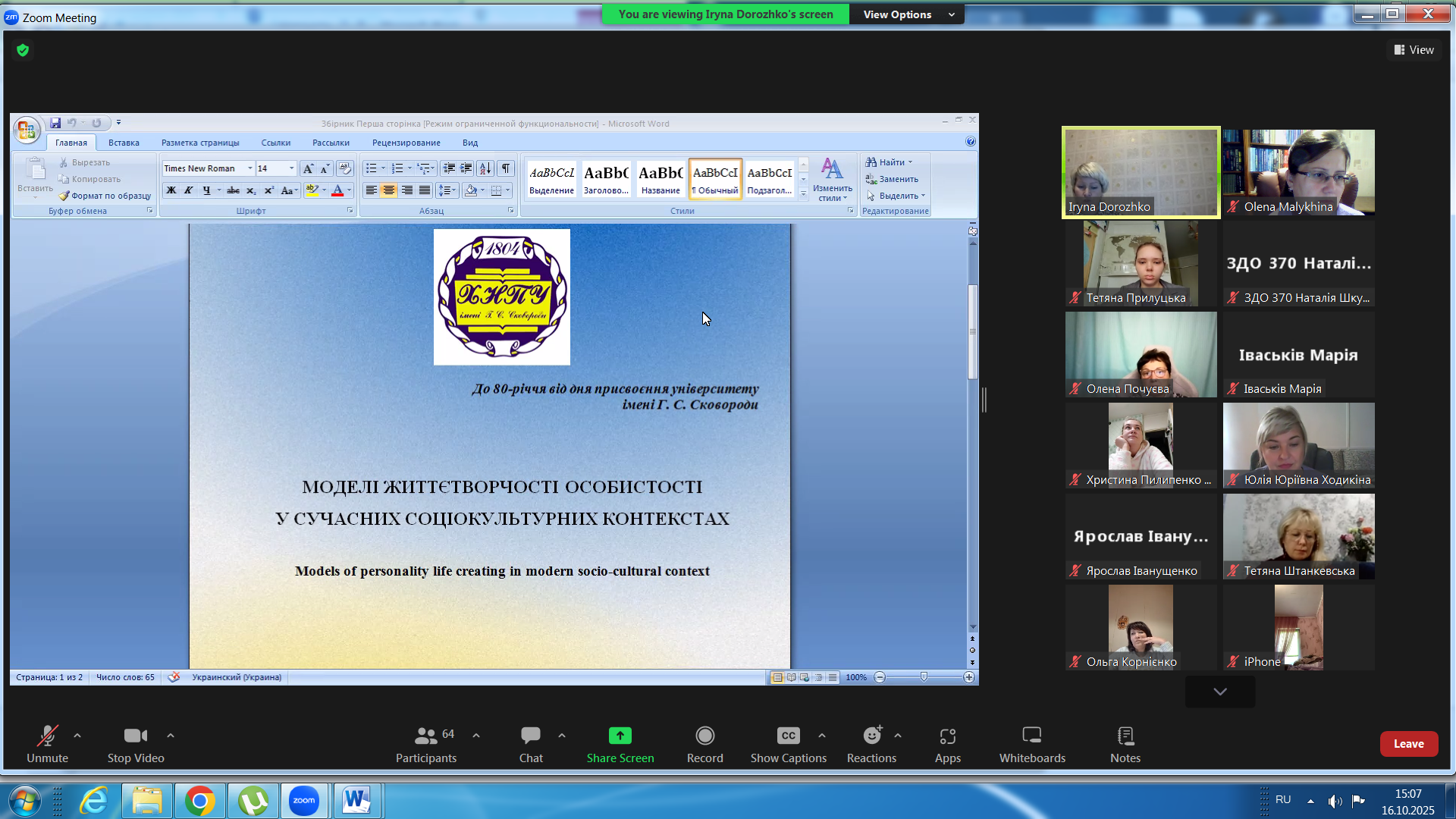Expand audio settings arrow next to Unmute
1456x819 pixels.
(x=77, y=736)
